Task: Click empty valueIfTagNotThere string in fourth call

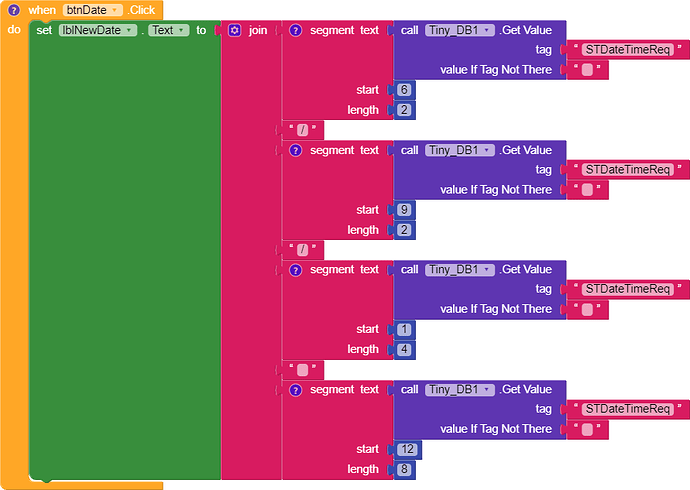Action: click(587, 429)
